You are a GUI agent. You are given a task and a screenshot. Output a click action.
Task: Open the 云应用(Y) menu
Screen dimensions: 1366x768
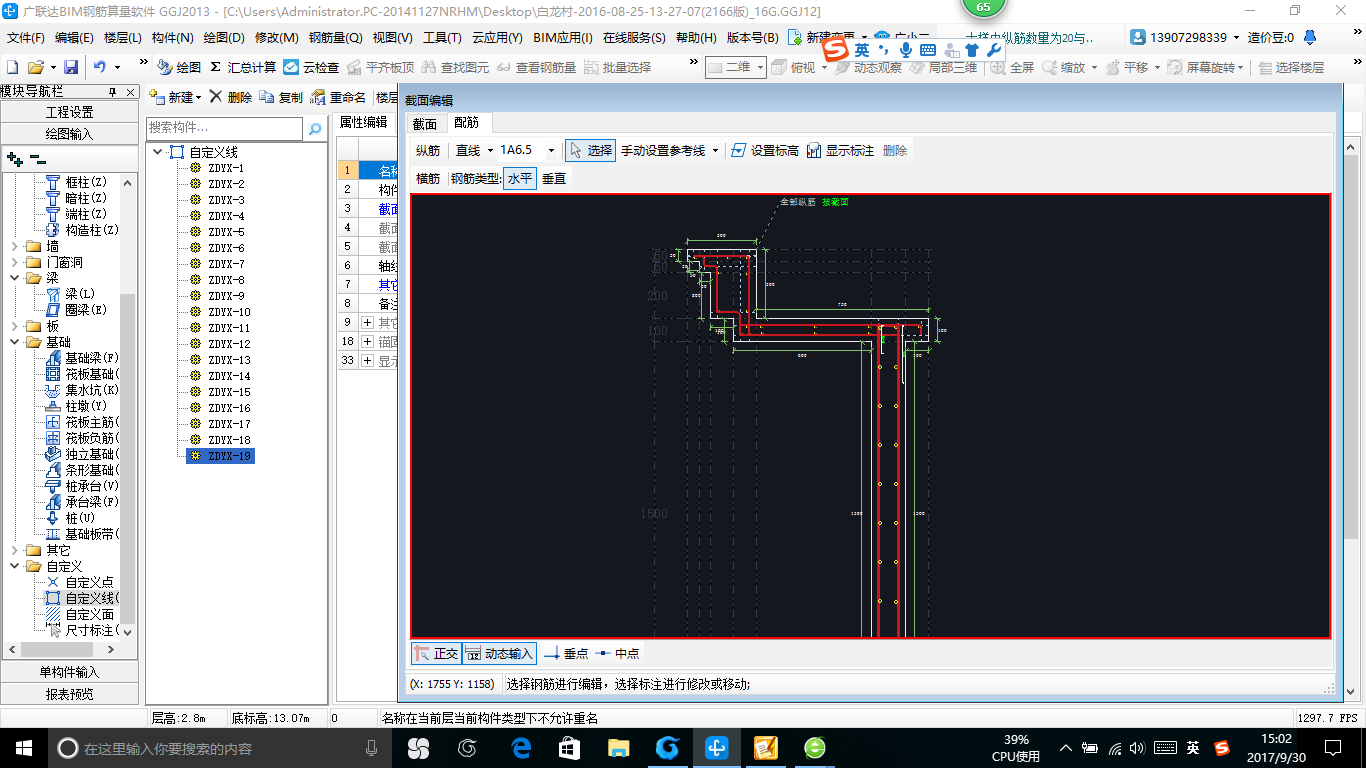point(497,37)
